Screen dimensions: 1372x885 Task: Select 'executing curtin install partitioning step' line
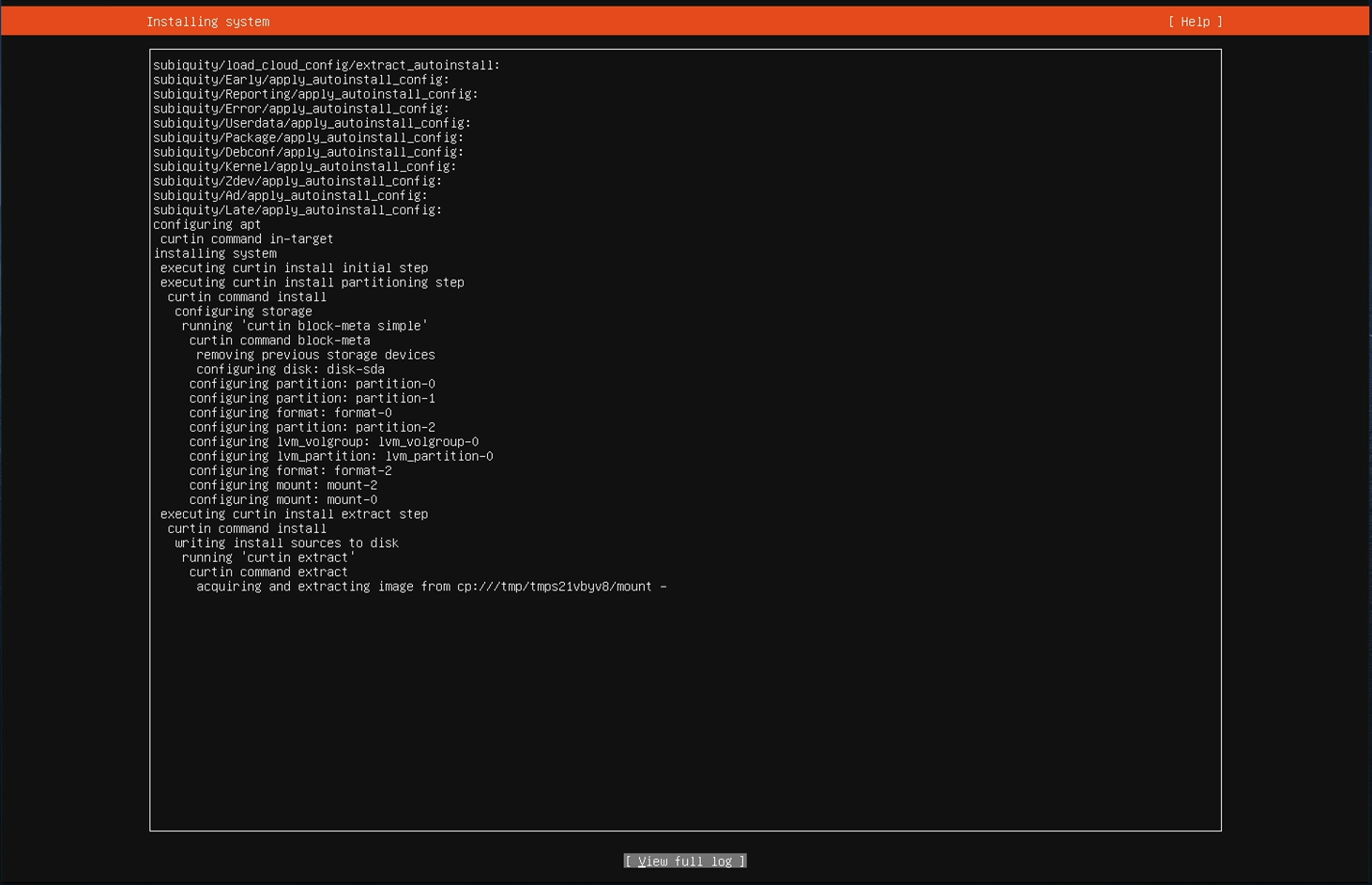tap(312, 282)
